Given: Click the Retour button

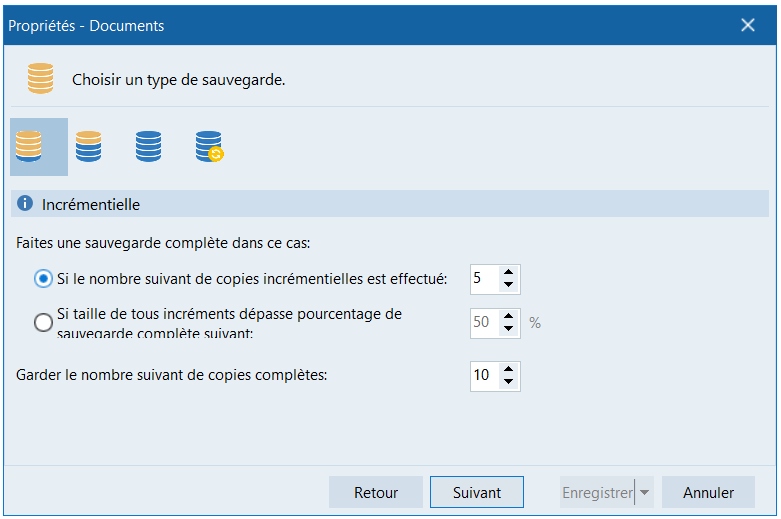Looking at the screenshot, I should (x=376, y=493).
